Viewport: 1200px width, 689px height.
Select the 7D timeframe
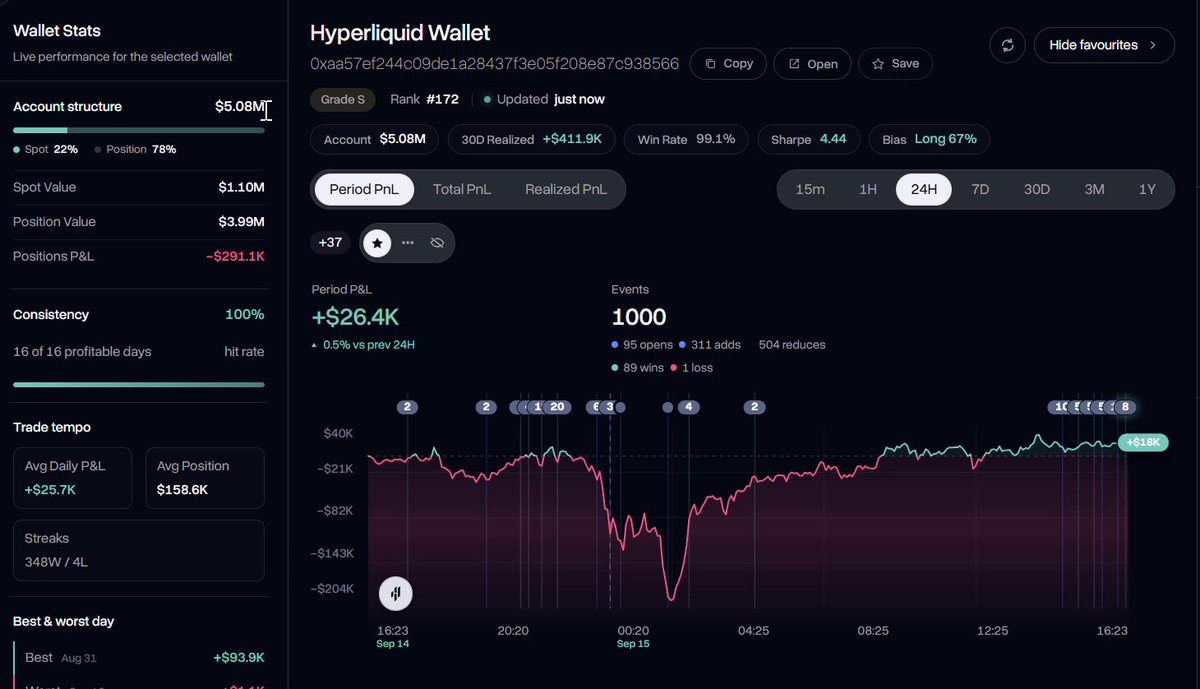(980, 189)
